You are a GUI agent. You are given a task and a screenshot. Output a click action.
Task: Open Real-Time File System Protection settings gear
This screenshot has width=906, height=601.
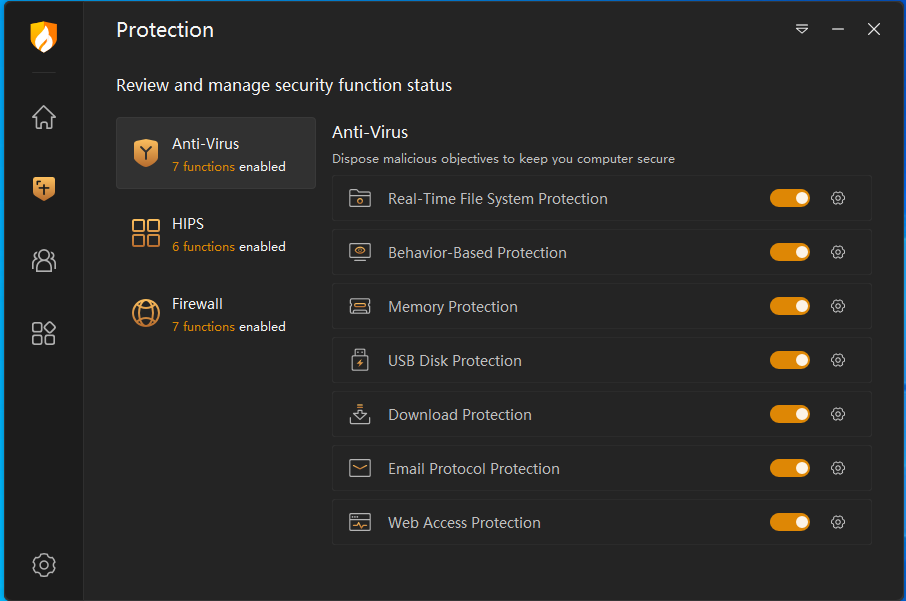(x=838, y=198)
